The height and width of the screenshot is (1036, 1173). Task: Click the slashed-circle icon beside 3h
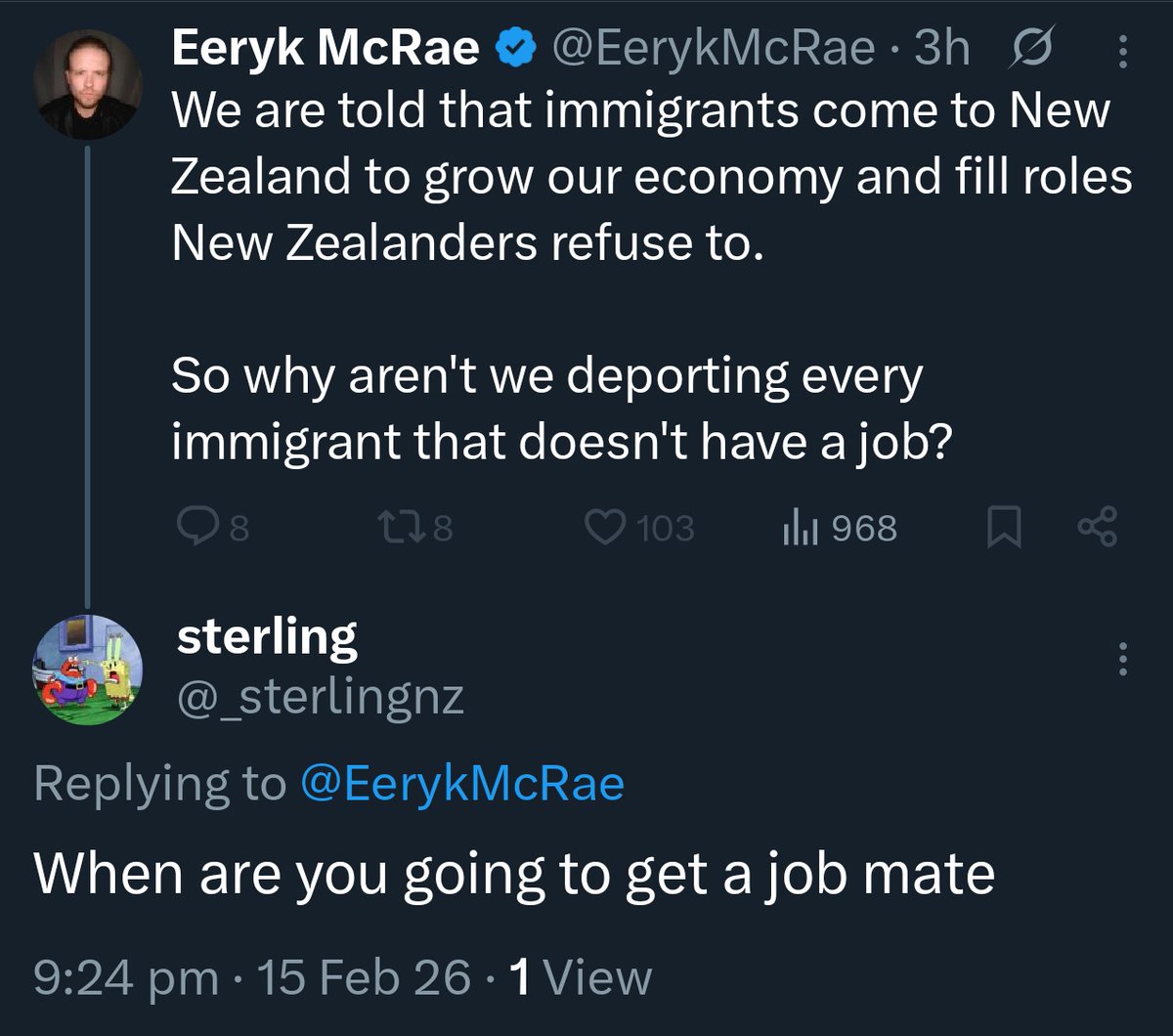tap(1030, 48)
